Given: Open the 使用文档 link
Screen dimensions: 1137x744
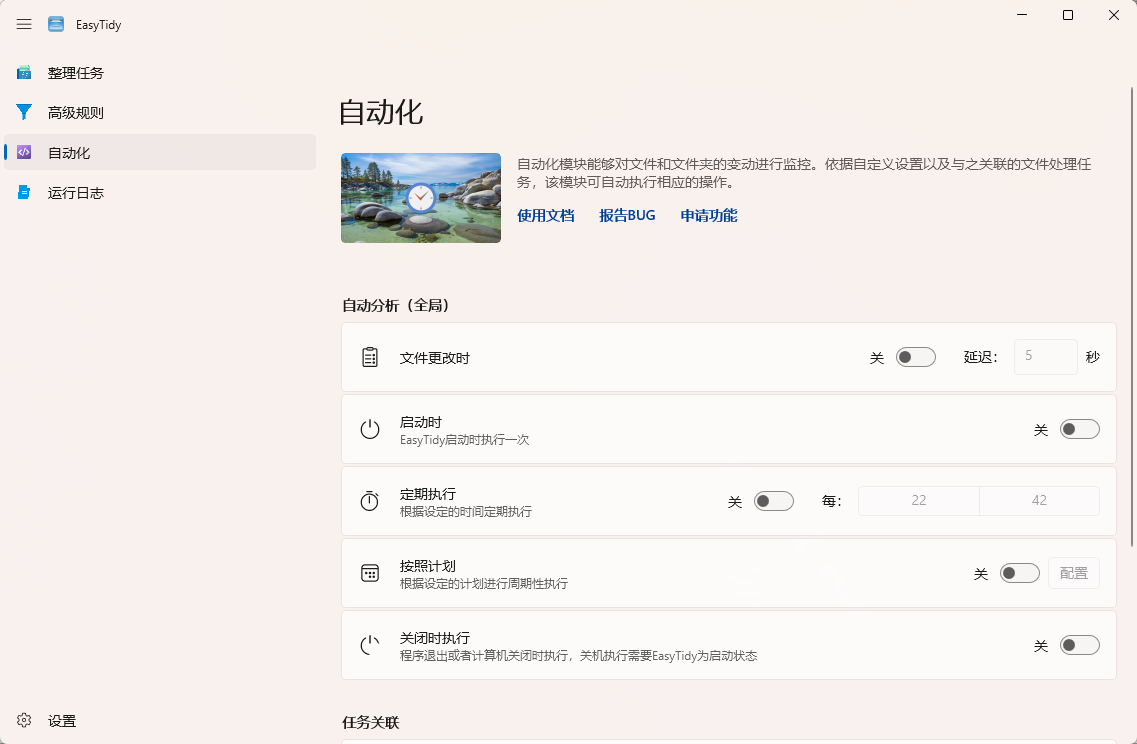Looking at the screenshot, I should (x=546, y=215).
